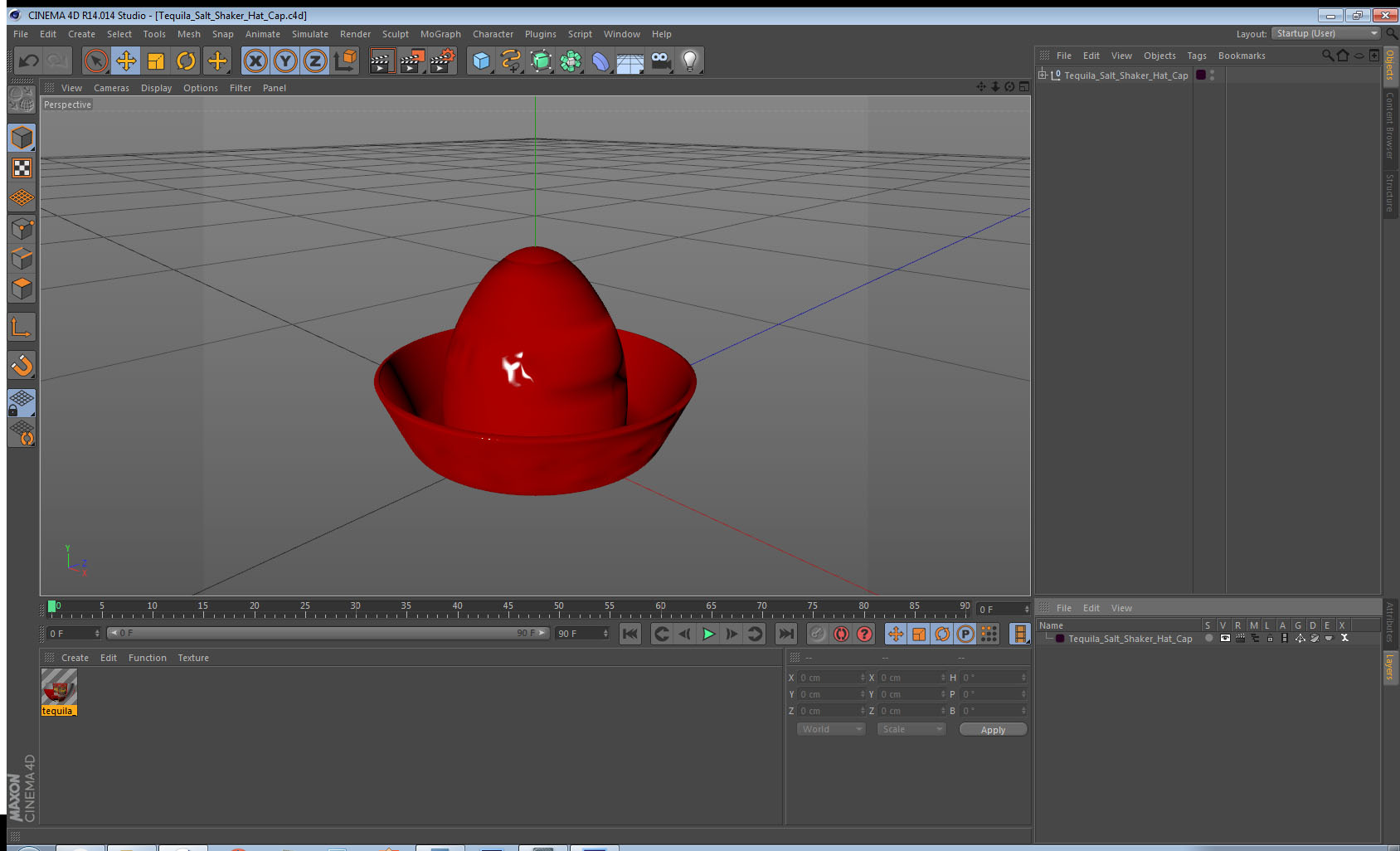Toggle Z axis lock

[315, 61]
